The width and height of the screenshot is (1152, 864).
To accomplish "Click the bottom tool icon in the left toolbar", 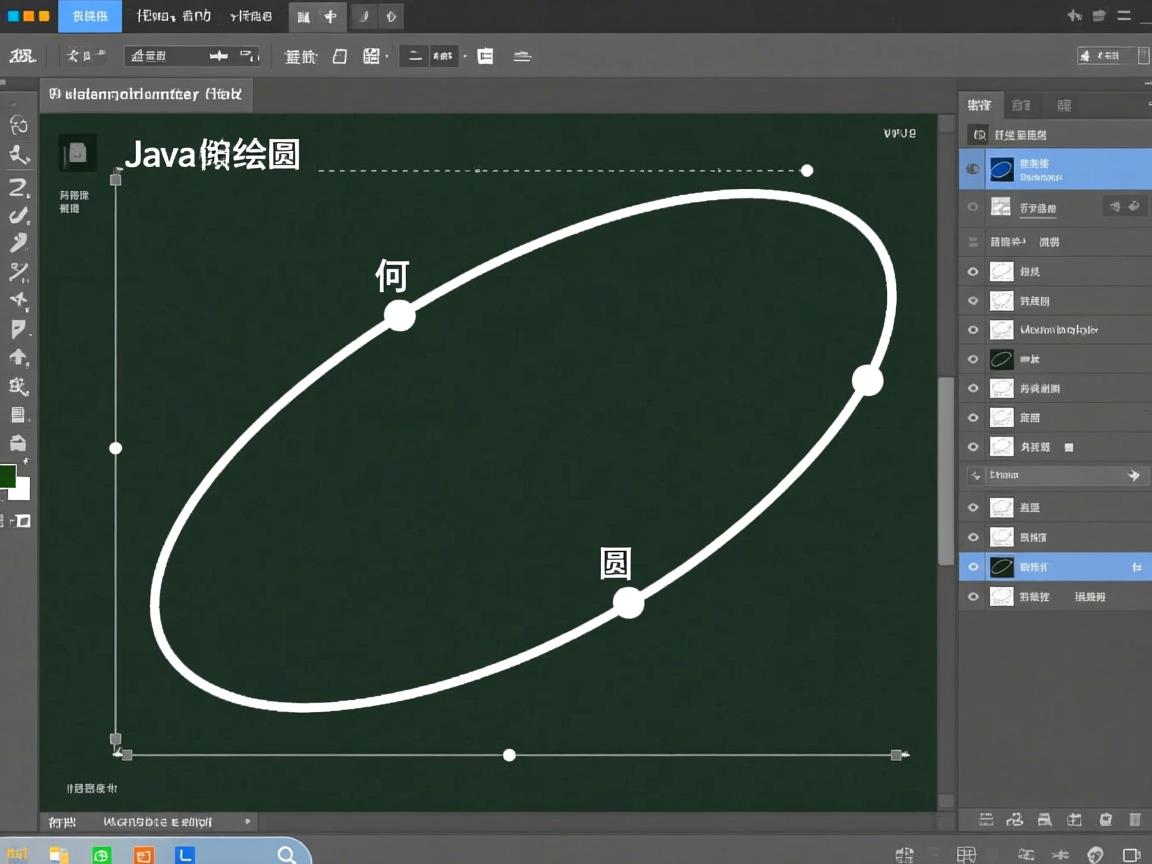I will point(18,443).
